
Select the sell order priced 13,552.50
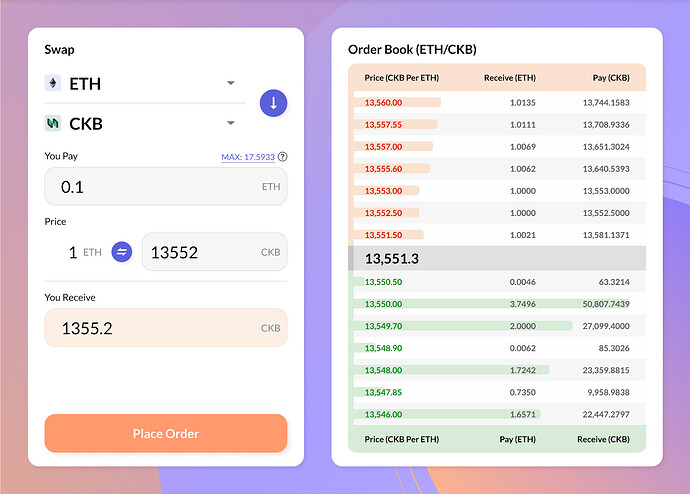[x=499, y=212]
